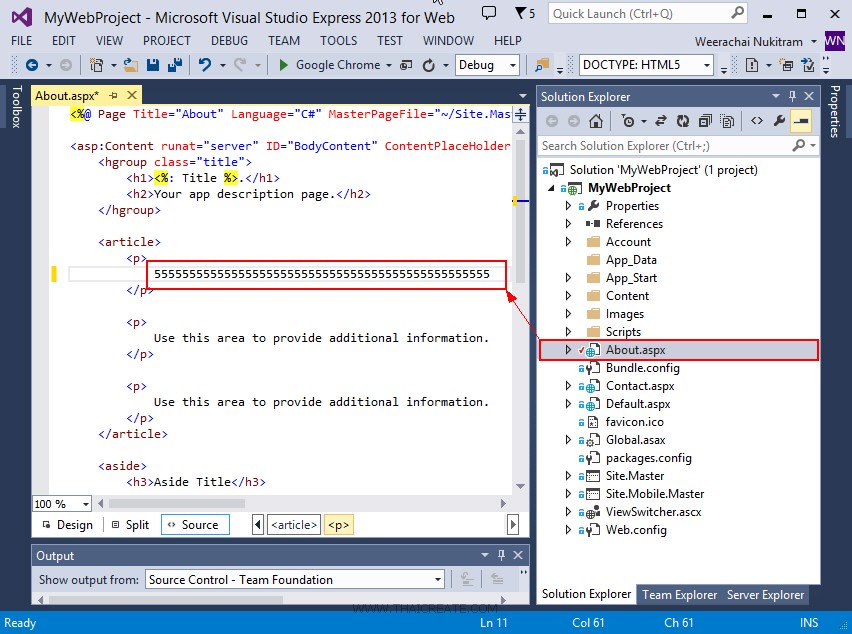The height and width of the screenshot is (634, 852).
Task: Click the New Project toolbar icon
Action: 96,65
